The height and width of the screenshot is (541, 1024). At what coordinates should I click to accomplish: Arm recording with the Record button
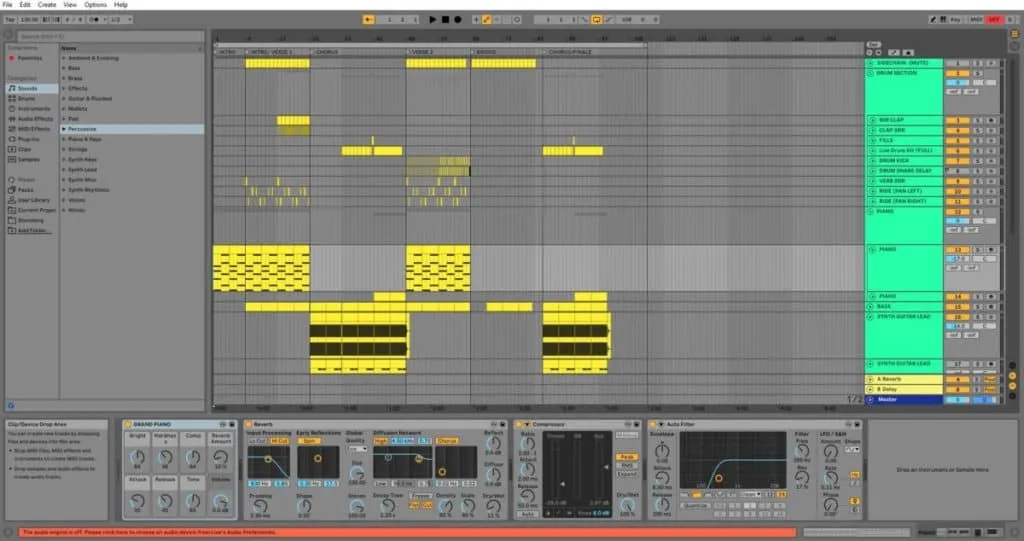point(458,20)
